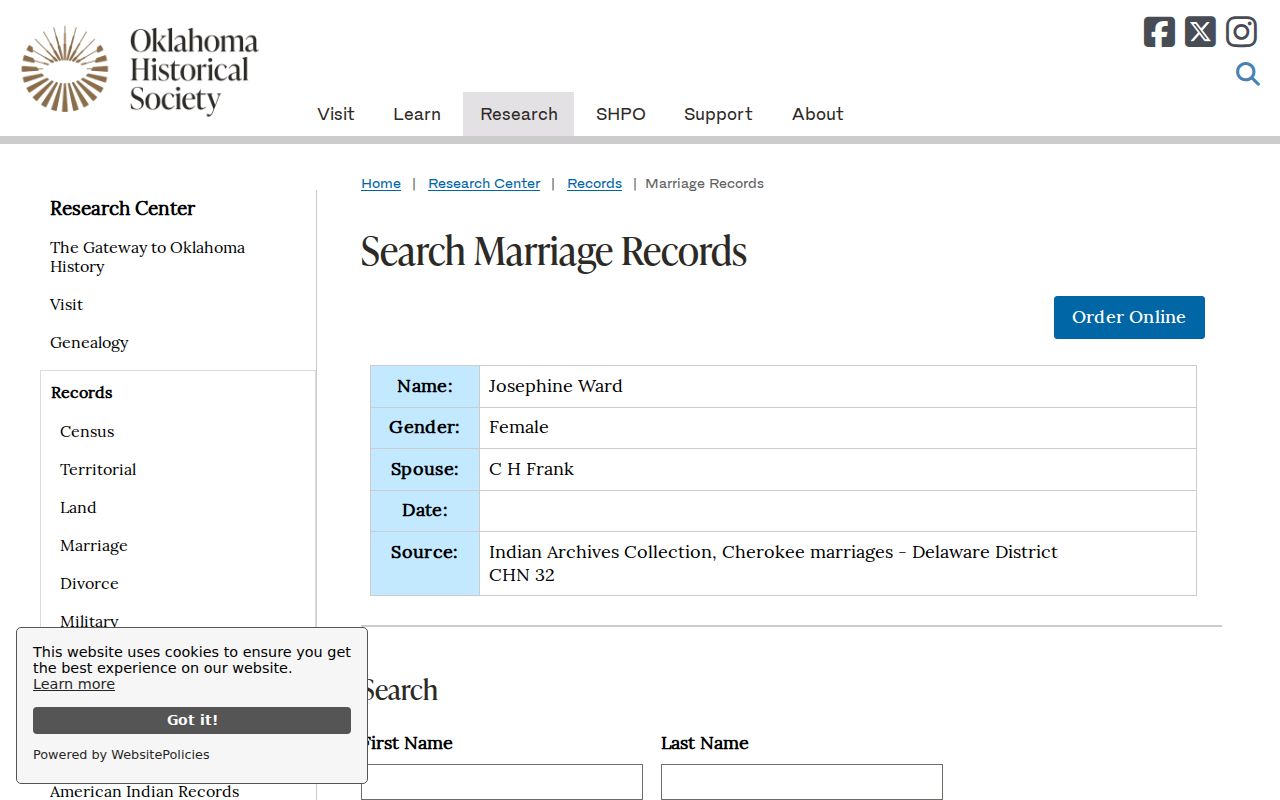
Task: Click the Powered by WebsitePolicies text
Action: coord(121,755)
